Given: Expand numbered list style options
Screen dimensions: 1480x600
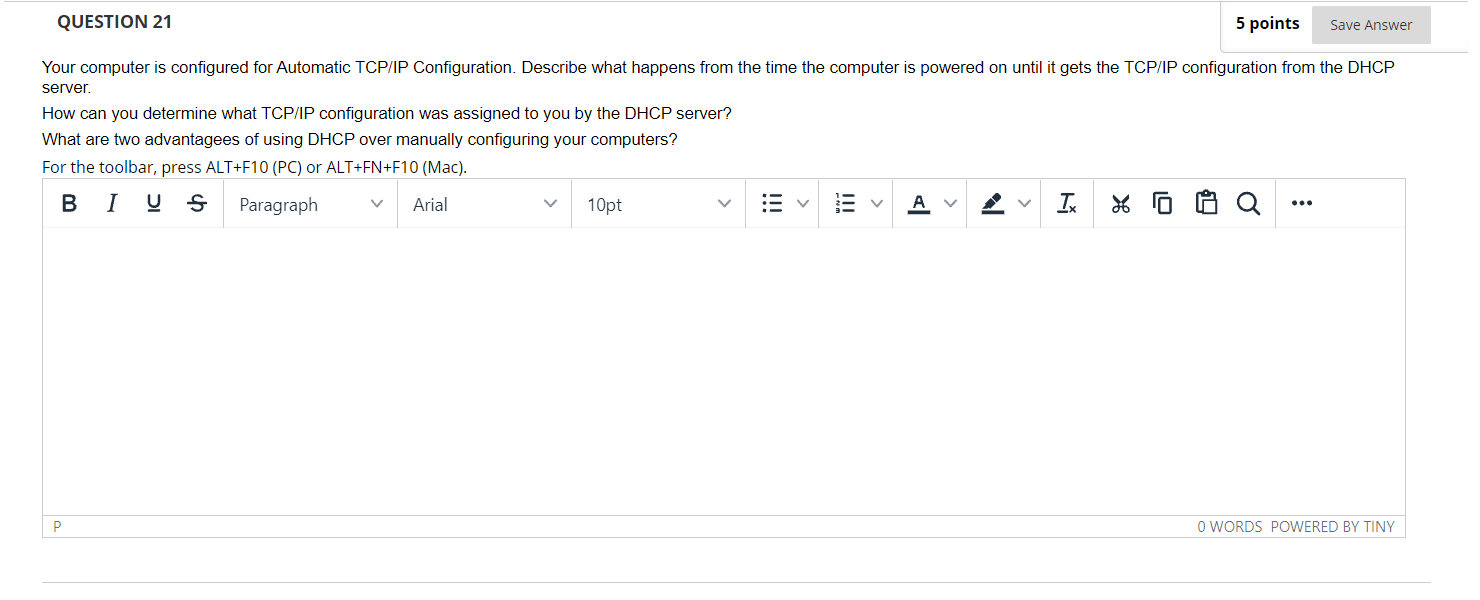Looking at the screenshot, I should point(876,204).
